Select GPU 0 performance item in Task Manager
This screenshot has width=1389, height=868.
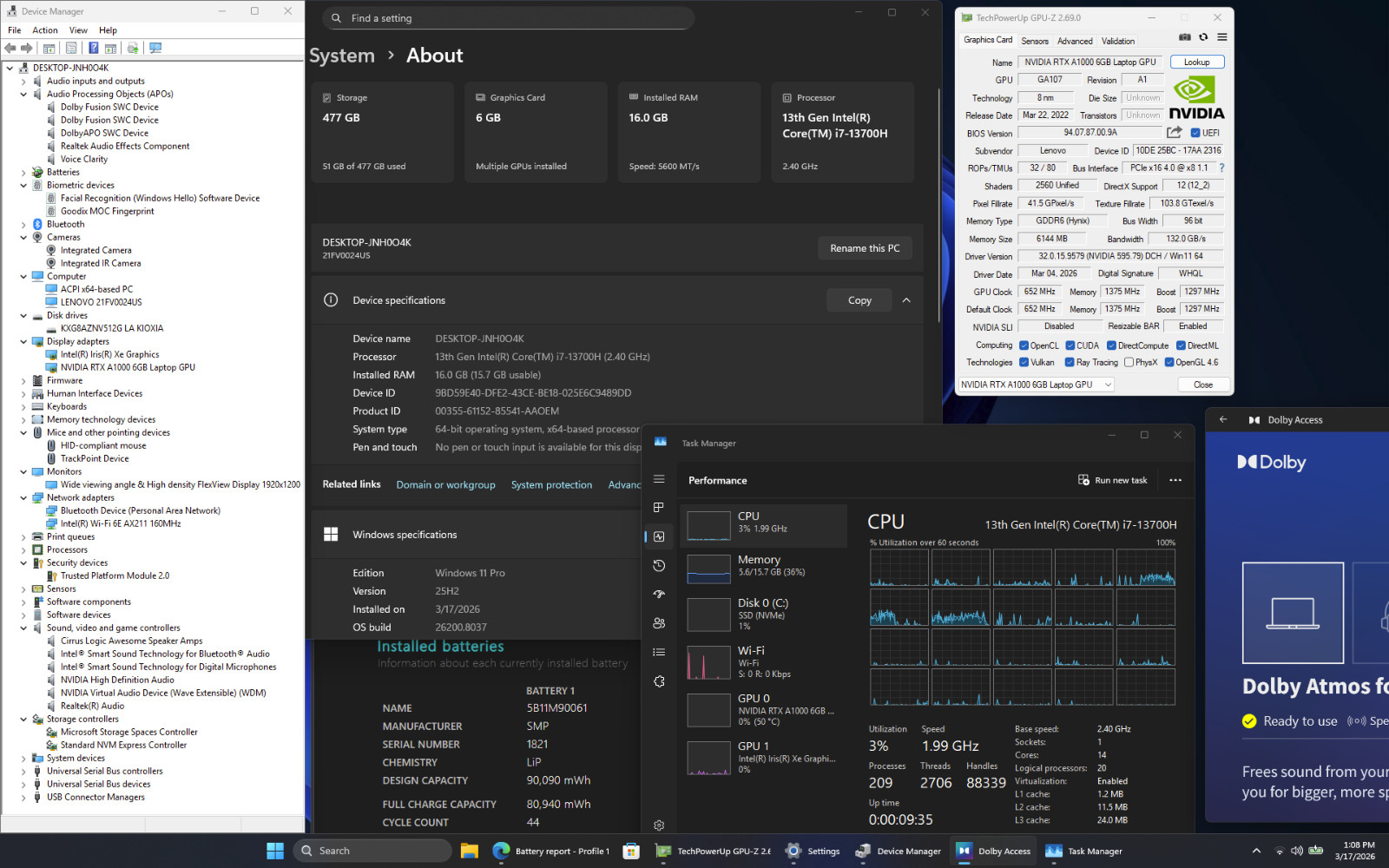coord(763,710)
